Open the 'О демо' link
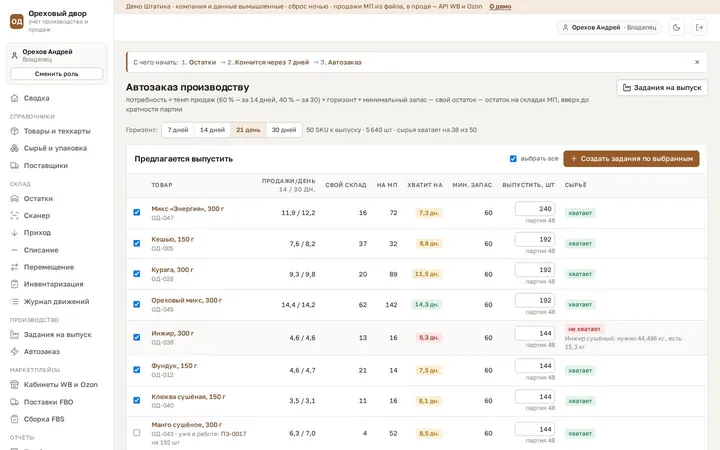Viewport: 720px width, 450px height. (x=500, y=6)
